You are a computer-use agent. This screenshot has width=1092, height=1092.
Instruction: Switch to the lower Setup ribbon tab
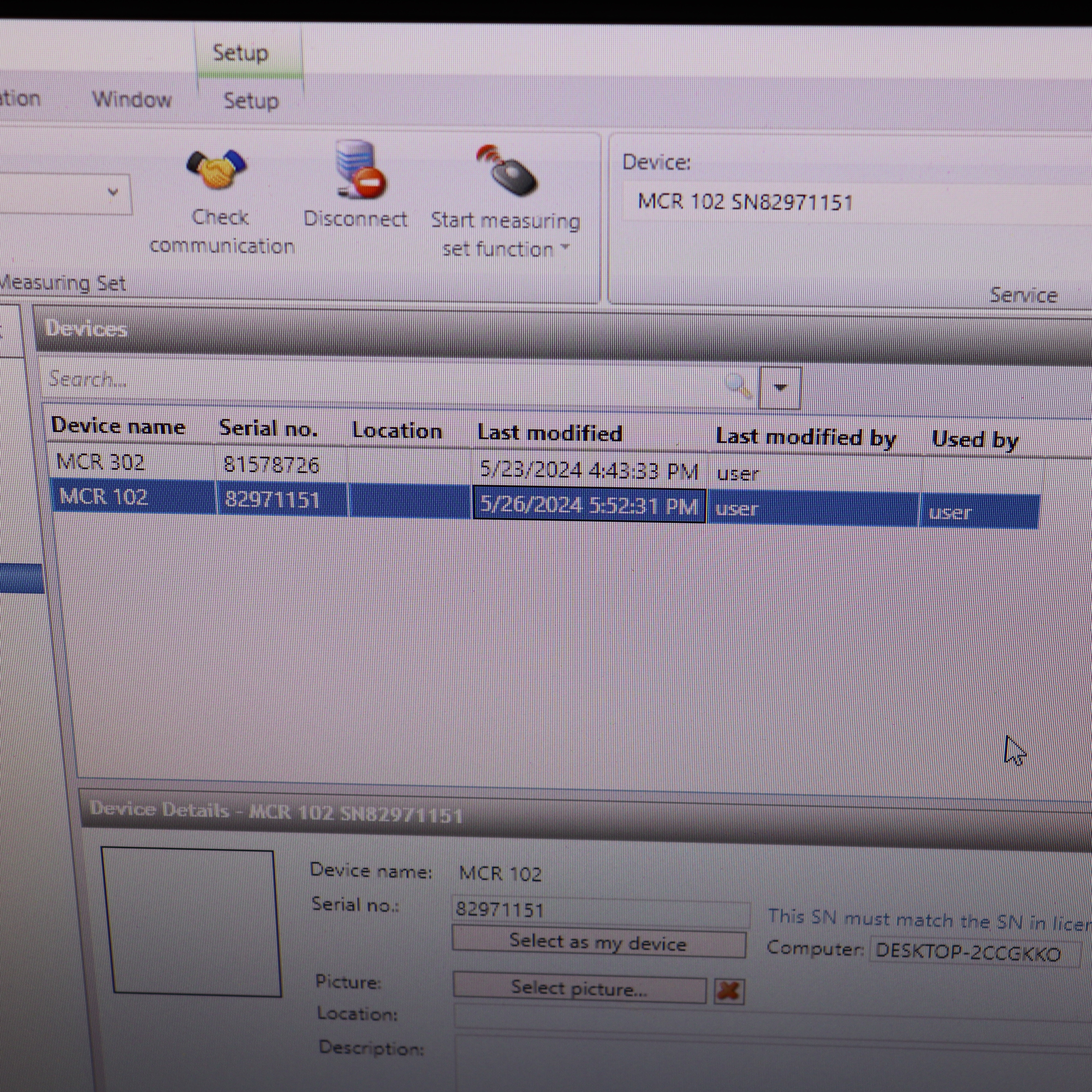click(x=251, y=101)
